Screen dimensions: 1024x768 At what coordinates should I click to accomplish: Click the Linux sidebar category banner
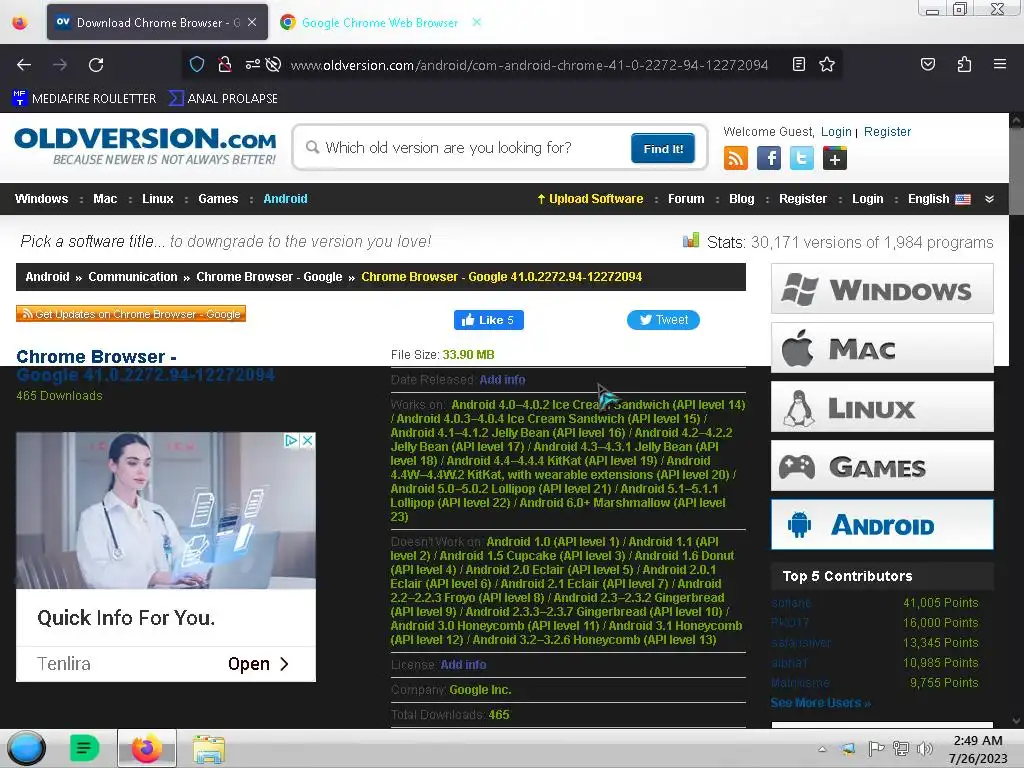(x=882, y=407)
